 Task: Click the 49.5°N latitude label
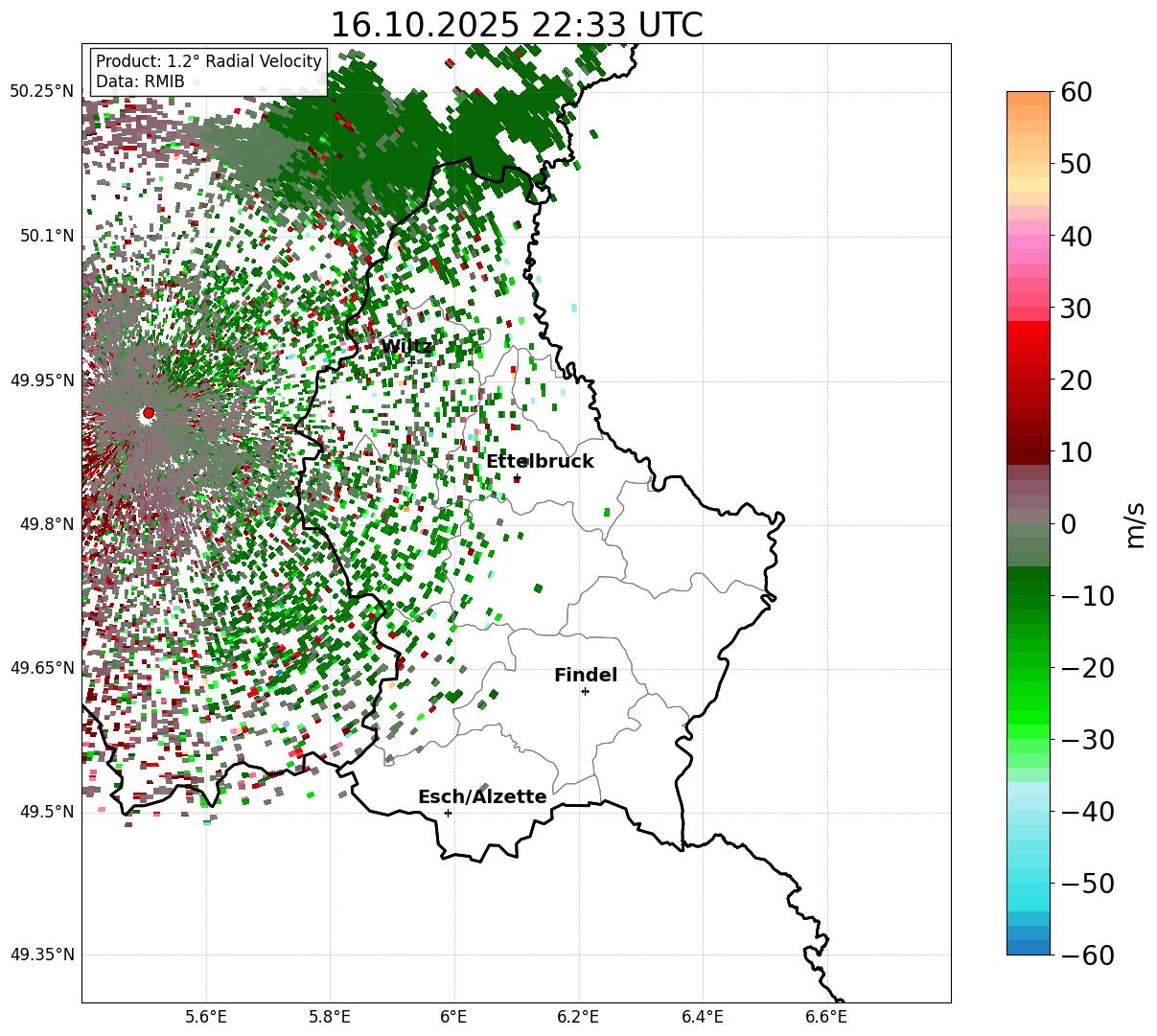[x=46, y=812]
